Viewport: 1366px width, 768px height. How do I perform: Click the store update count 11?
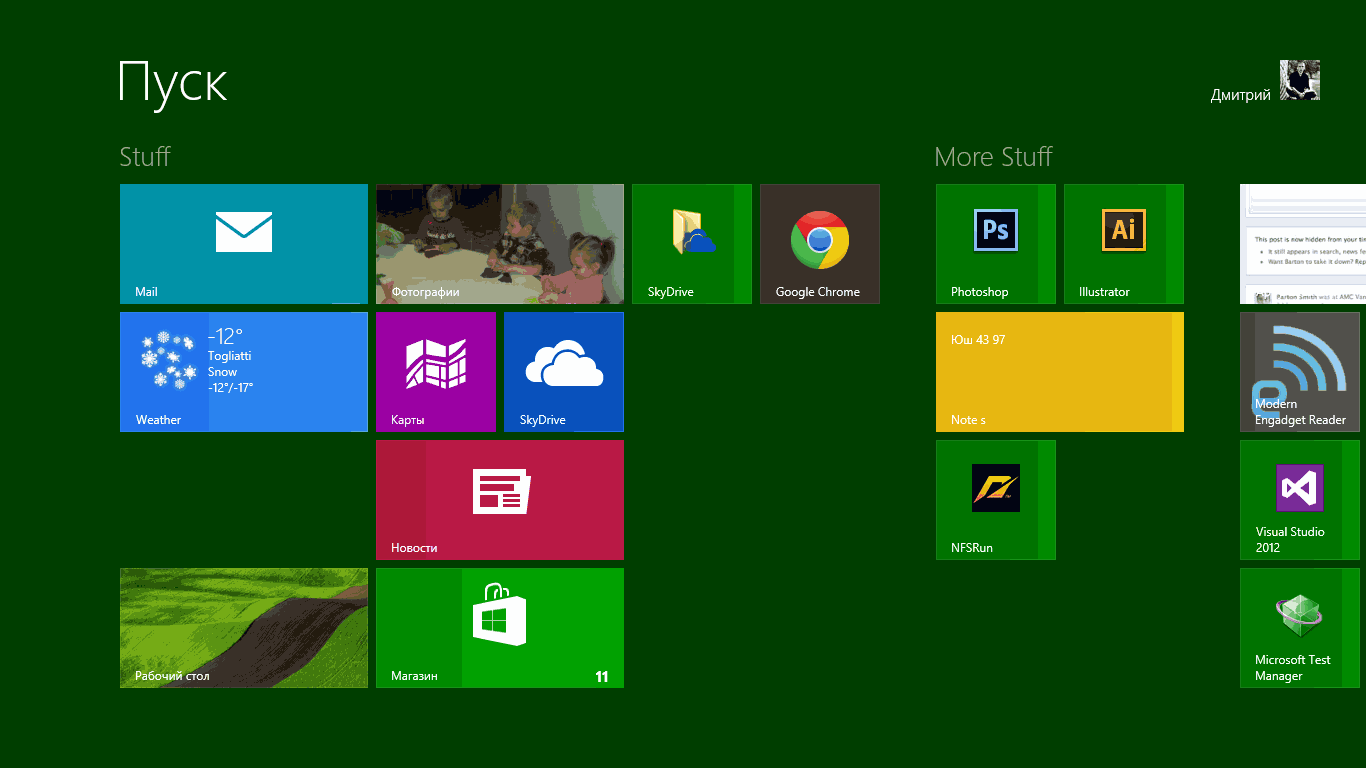(602, 677)
